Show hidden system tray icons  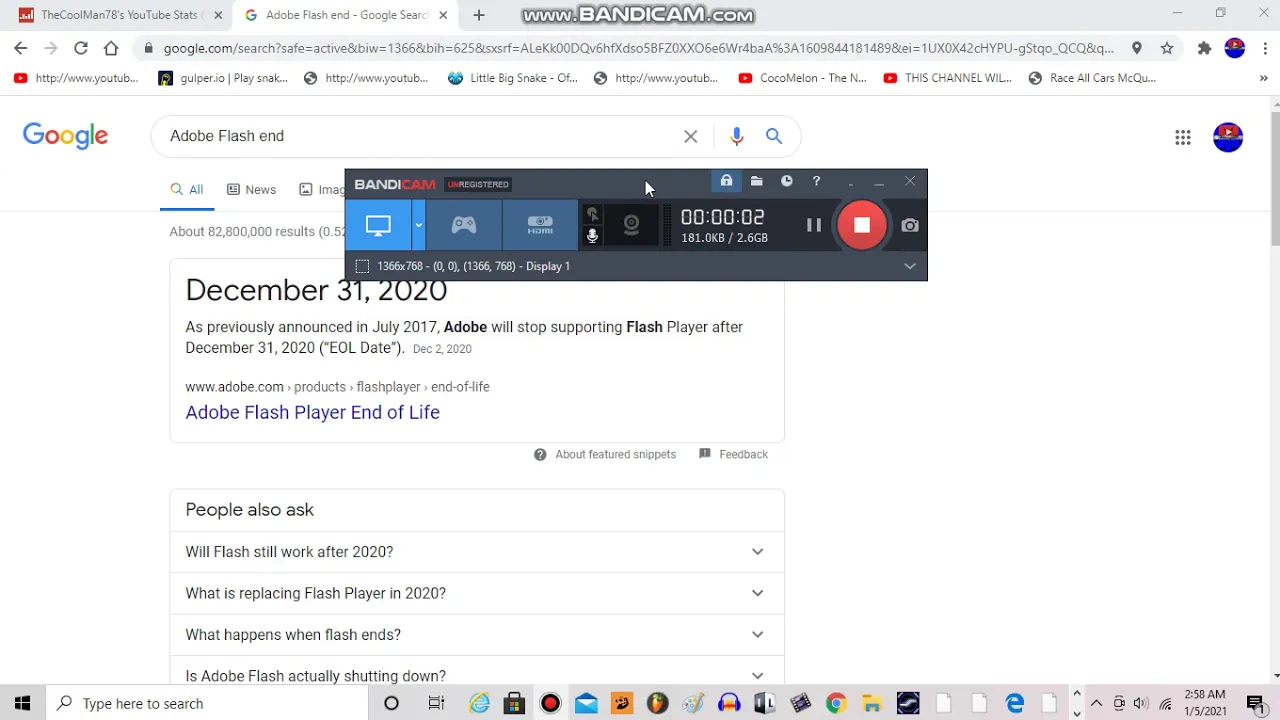click(x=1096, y=703)
